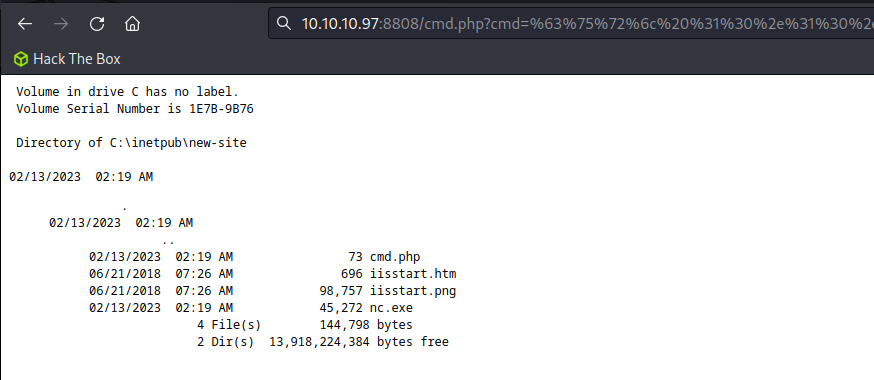The height and width of the screenshot is (380, 874).
Task: Open the browser home page
Action: 133,23
